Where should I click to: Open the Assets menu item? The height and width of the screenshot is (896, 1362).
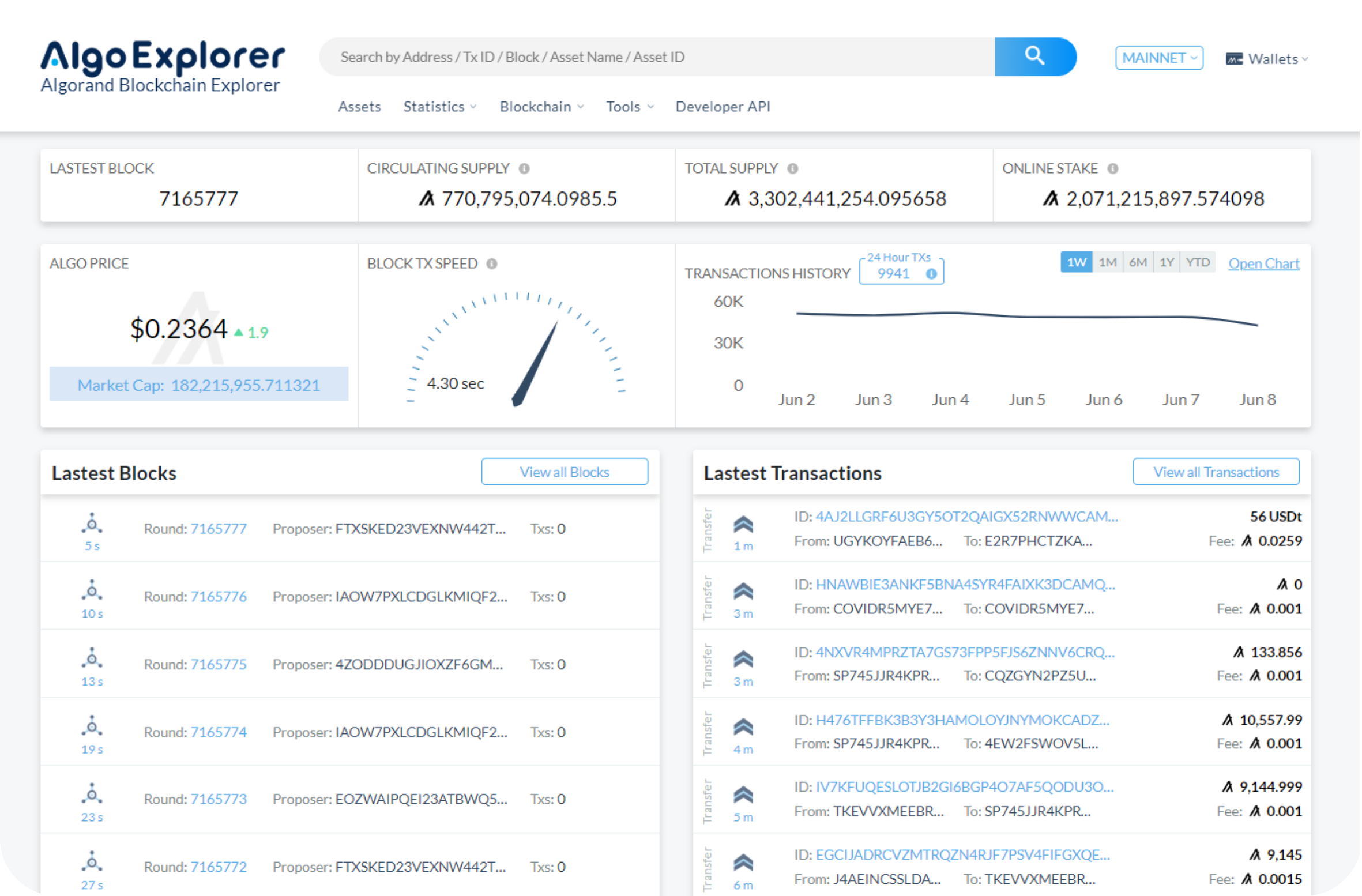359,107
